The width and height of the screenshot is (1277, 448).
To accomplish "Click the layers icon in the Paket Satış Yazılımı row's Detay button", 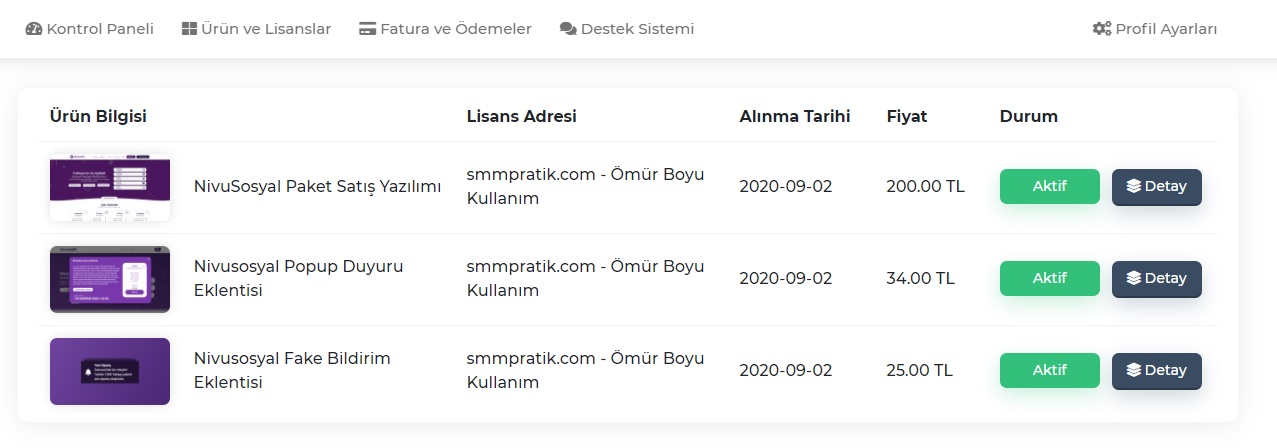I will [1133, 186].
